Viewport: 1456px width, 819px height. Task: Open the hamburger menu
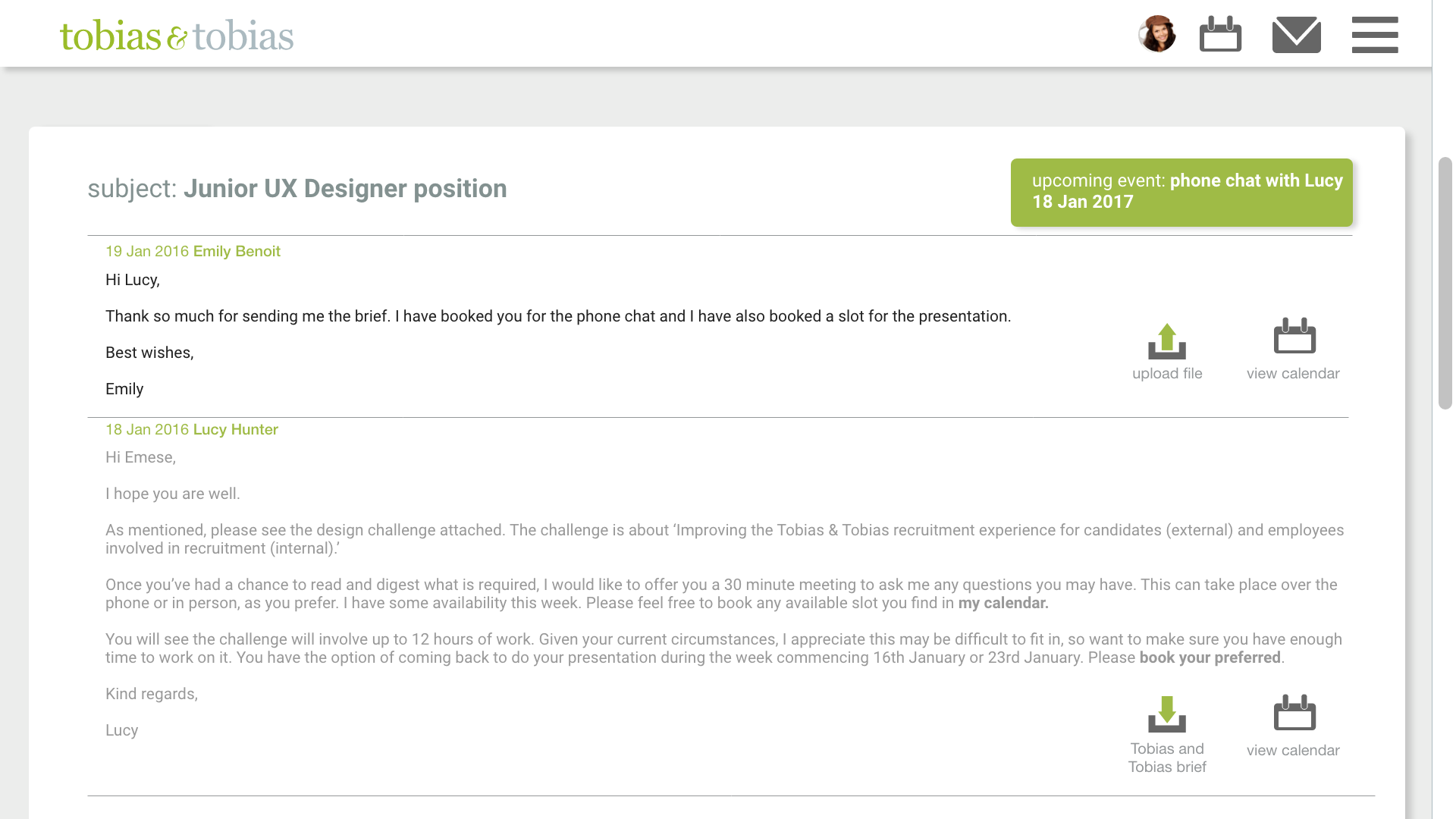[1374, 35]
